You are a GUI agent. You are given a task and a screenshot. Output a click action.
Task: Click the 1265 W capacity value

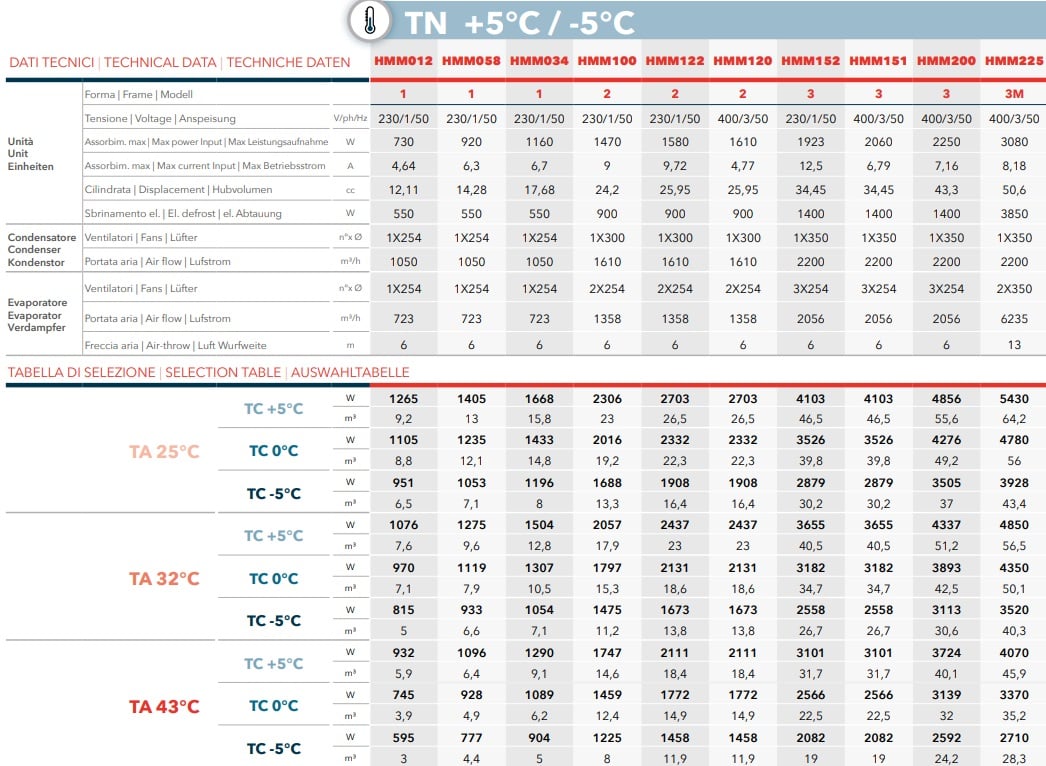pos(403,399)
